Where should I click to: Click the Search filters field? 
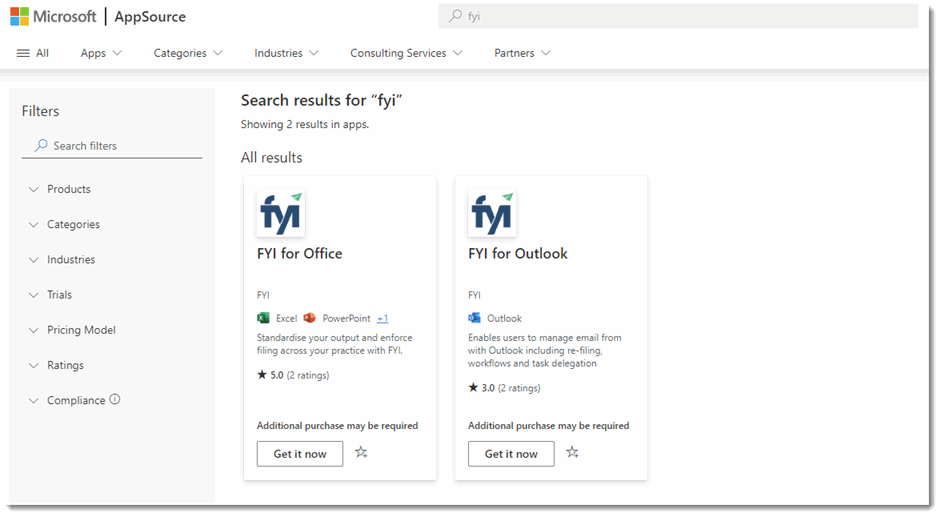pos(112,146)
